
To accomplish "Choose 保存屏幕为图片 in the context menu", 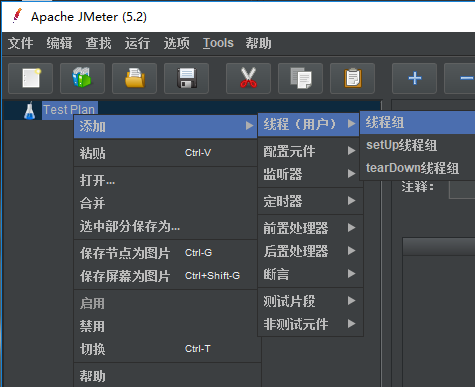I will pos(166,276).
